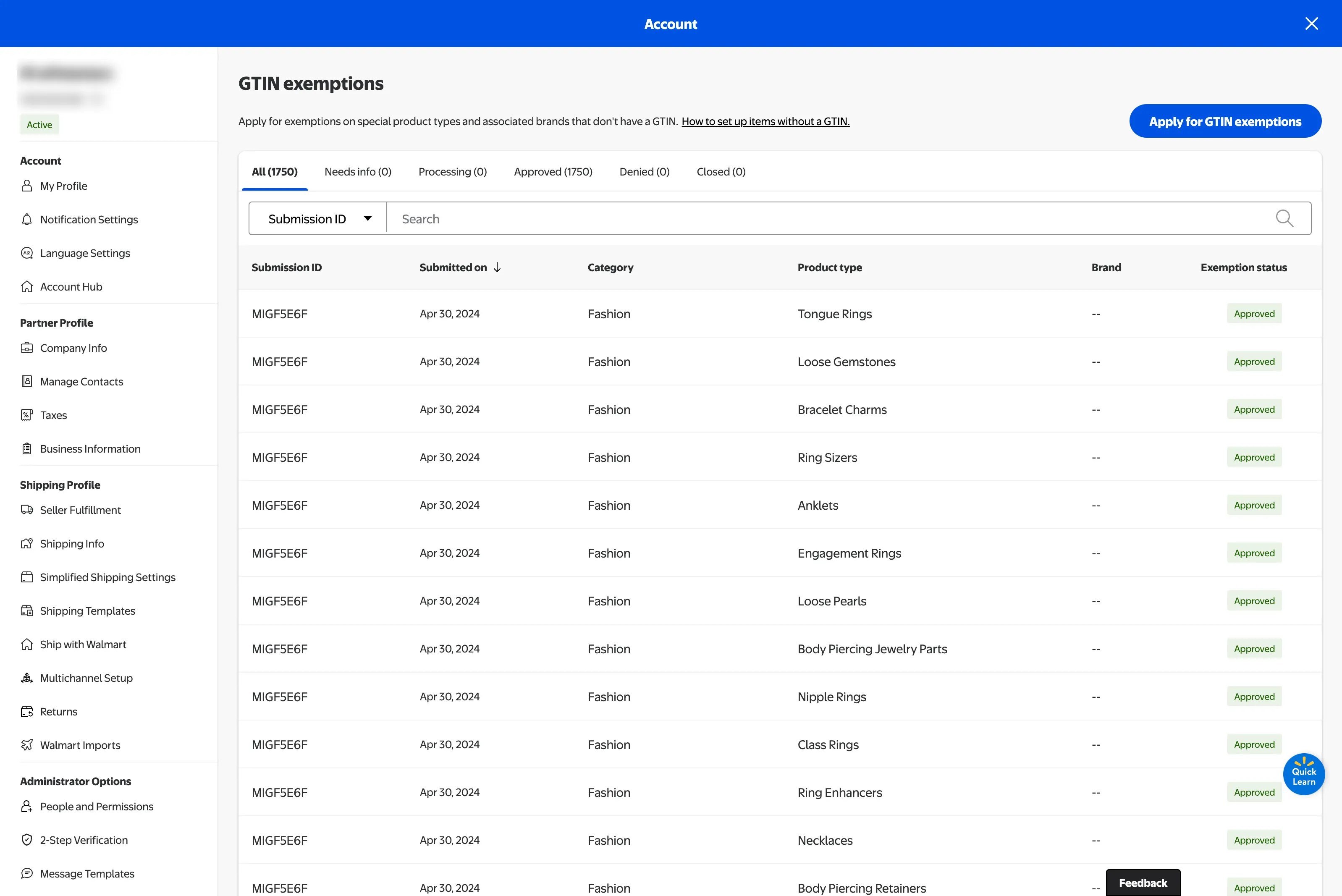The height and width of the screenshot is (896, 1342).
Task: Click the Walmart Imports plane icon
Action: [x=27, y=745]
